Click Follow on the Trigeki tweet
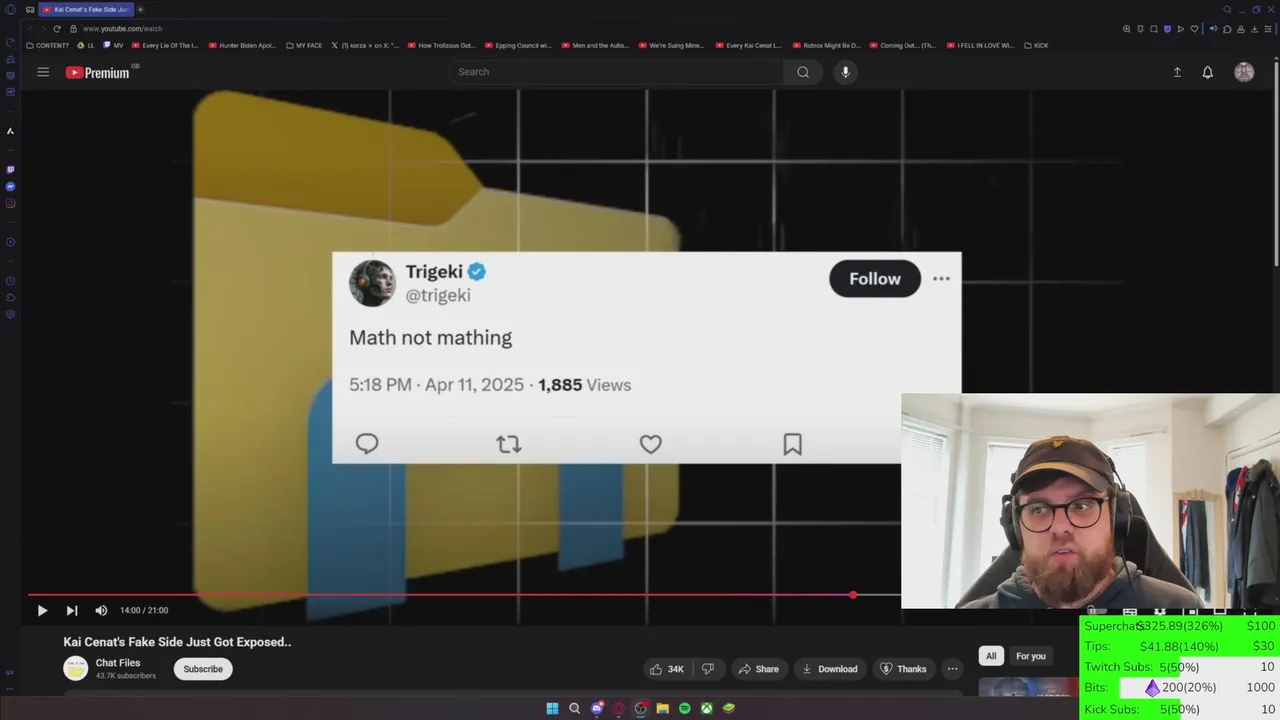The width and height of the screenshot is (1280, 720). [875, 279]
